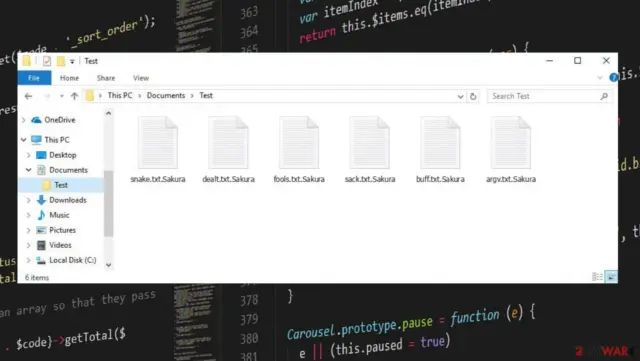The image size is (640, 361).
Task: Select the fools.txt.Sakura file
Action: coord(299,149)
